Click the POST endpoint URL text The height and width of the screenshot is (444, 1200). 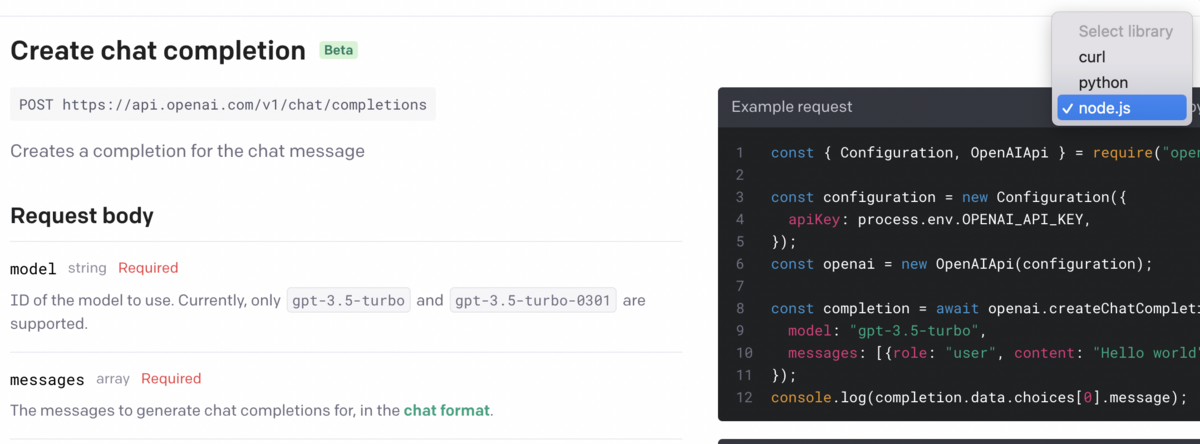223,104
